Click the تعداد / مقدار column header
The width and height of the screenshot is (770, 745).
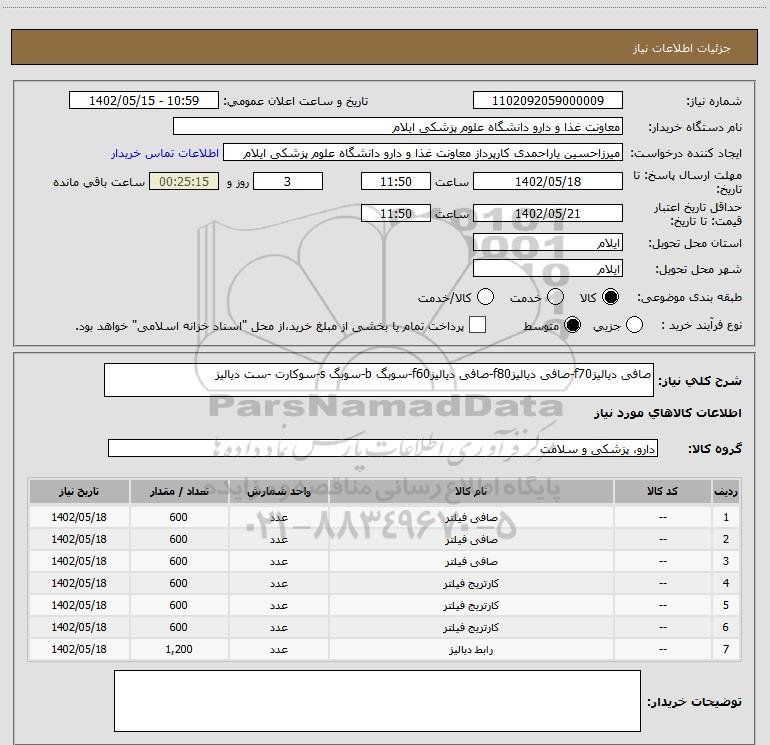tap(179, 491)
